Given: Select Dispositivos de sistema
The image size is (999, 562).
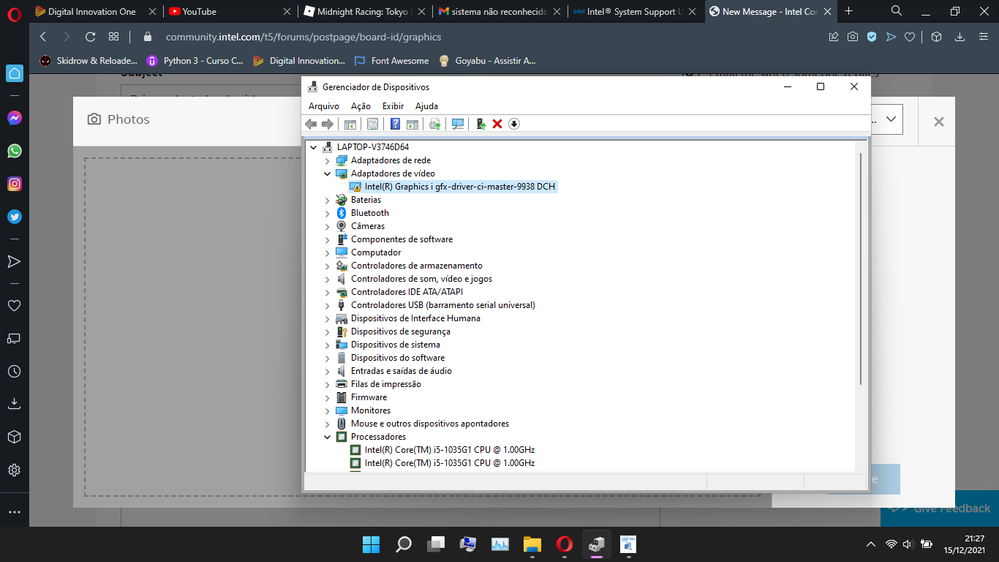Looking at the screenshot, I should coord(395,345).
